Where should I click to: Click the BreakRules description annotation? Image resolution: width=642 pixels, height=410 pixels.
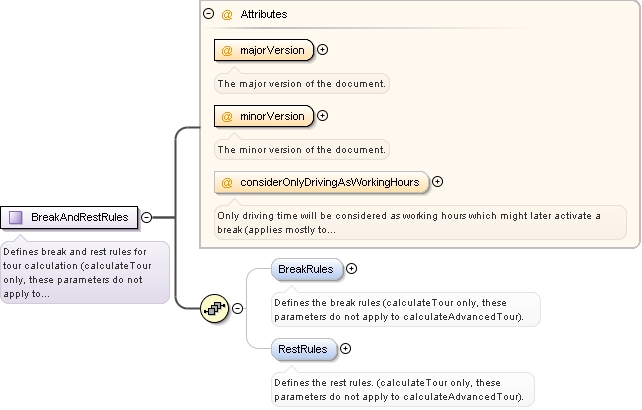(406, 310)
